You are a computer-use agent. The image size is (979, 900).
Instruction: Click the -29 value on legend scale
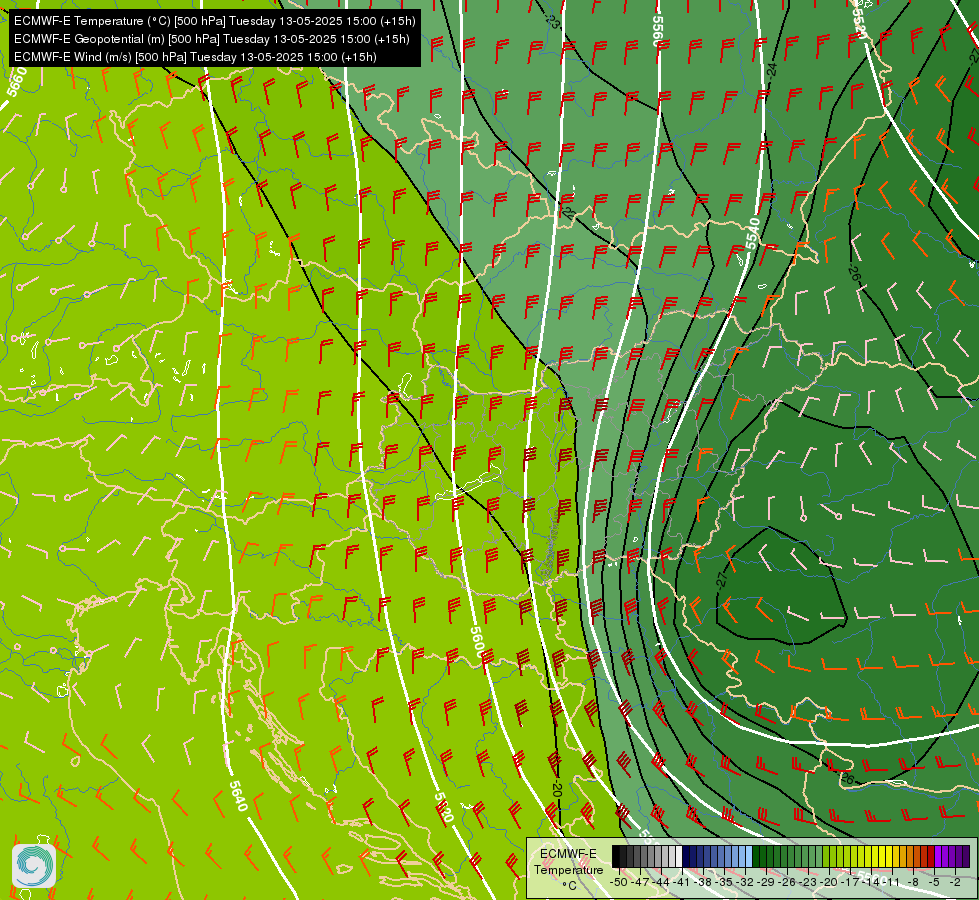click(766, 882)
